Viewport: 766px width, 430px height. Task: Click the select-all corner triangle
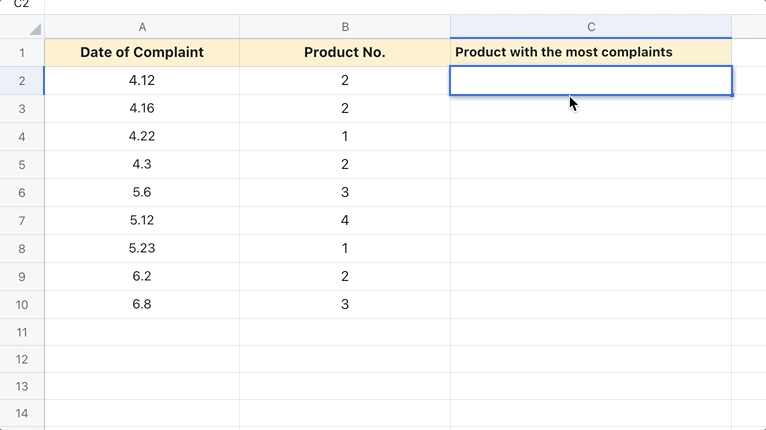(x=34, y=28)
